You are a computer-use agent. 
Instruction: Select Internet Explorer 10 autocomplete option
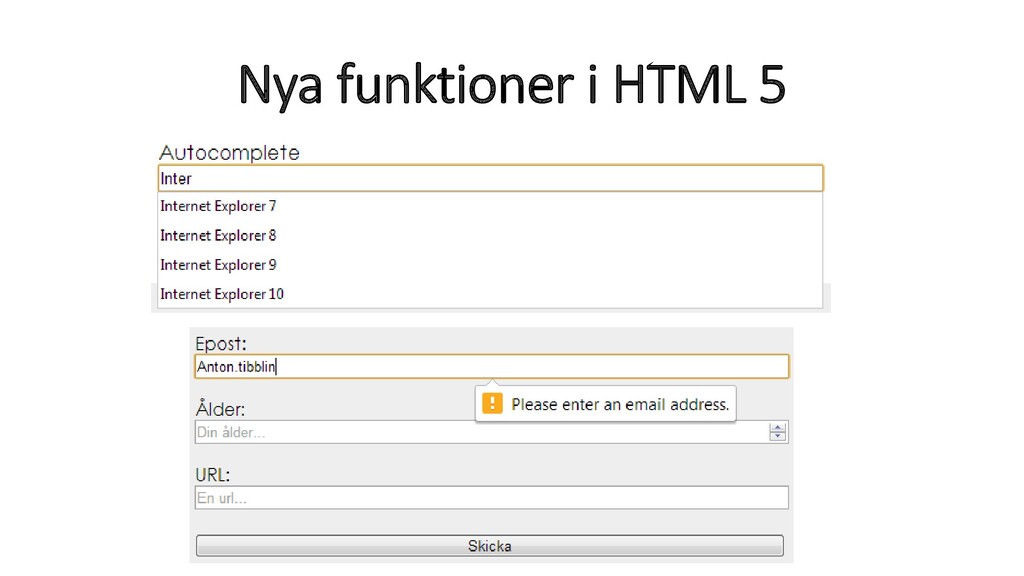[490, 295]
